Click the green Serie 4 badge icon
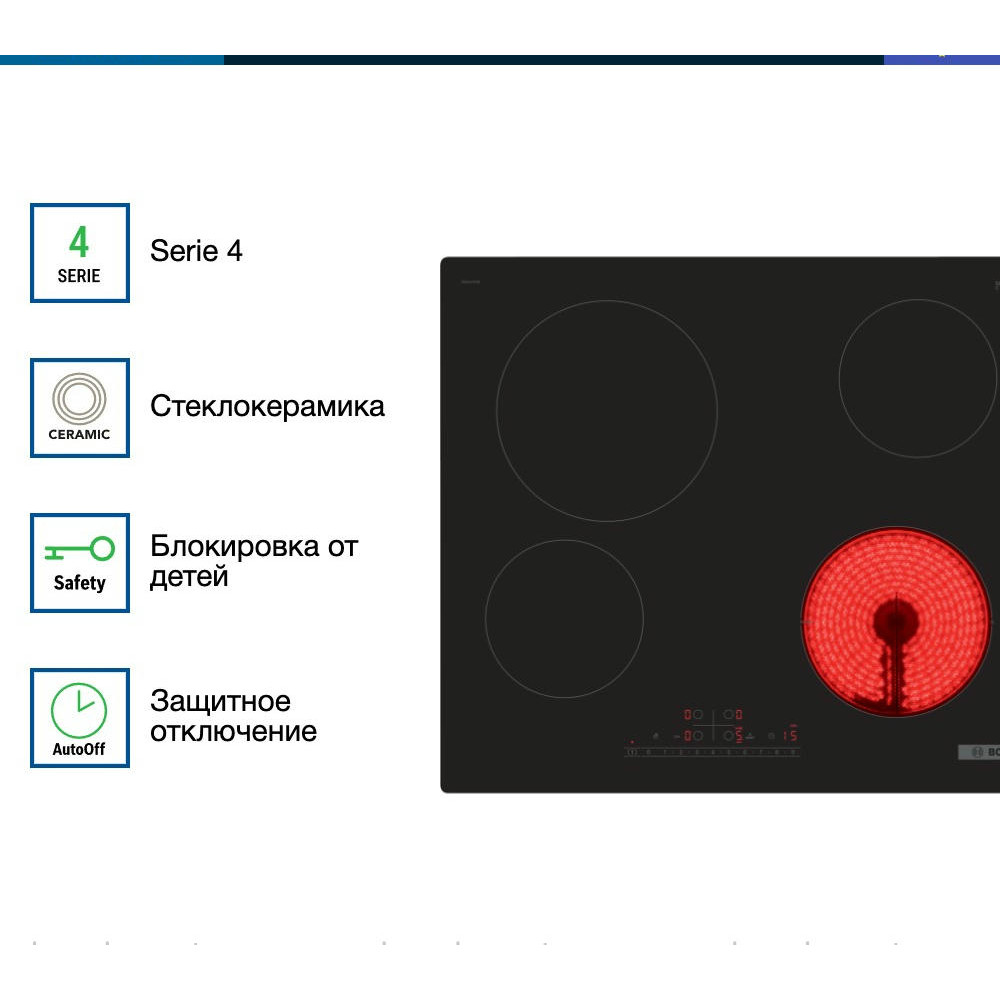1000x1000 pixels. 80,252
